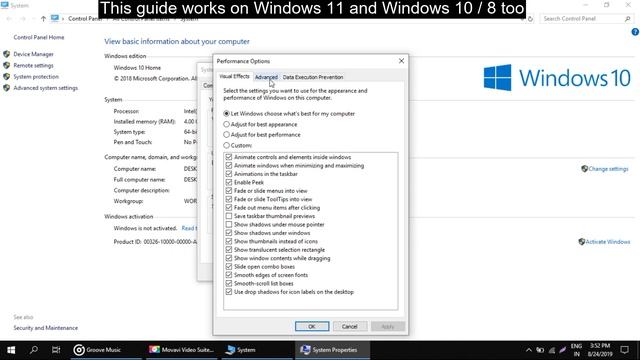The height and width of the screenshot is (360, 640).
Task: Toggle Show shadows under windows
Action: [x=229, y=233]
